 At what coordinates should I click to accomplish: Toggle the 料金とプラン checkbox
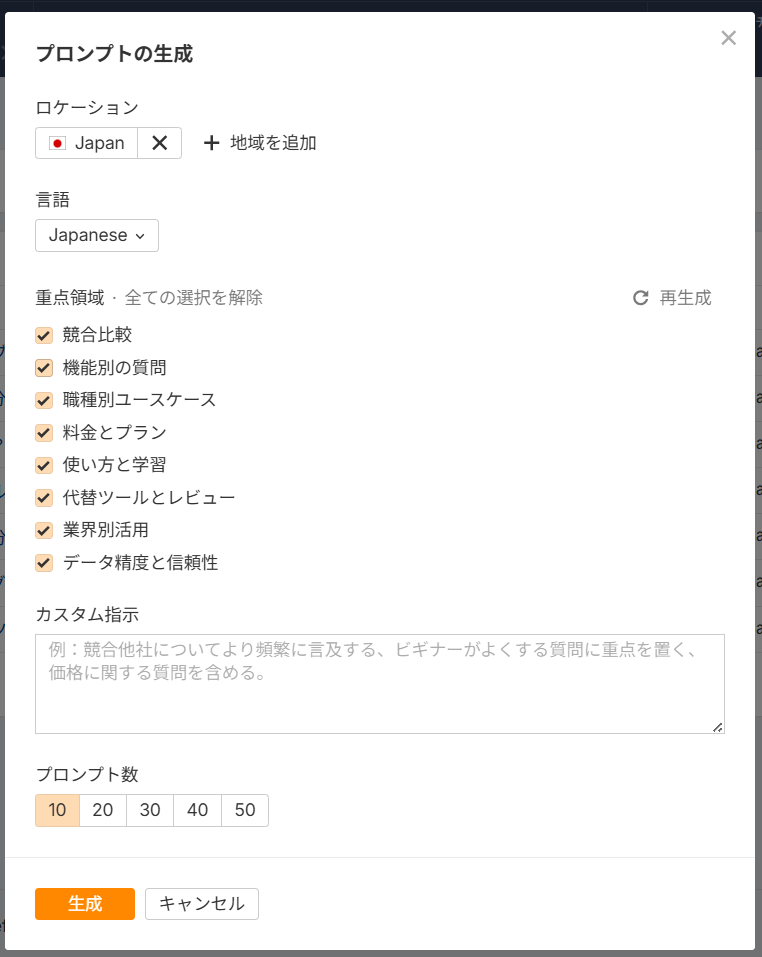tap(43, 433)
